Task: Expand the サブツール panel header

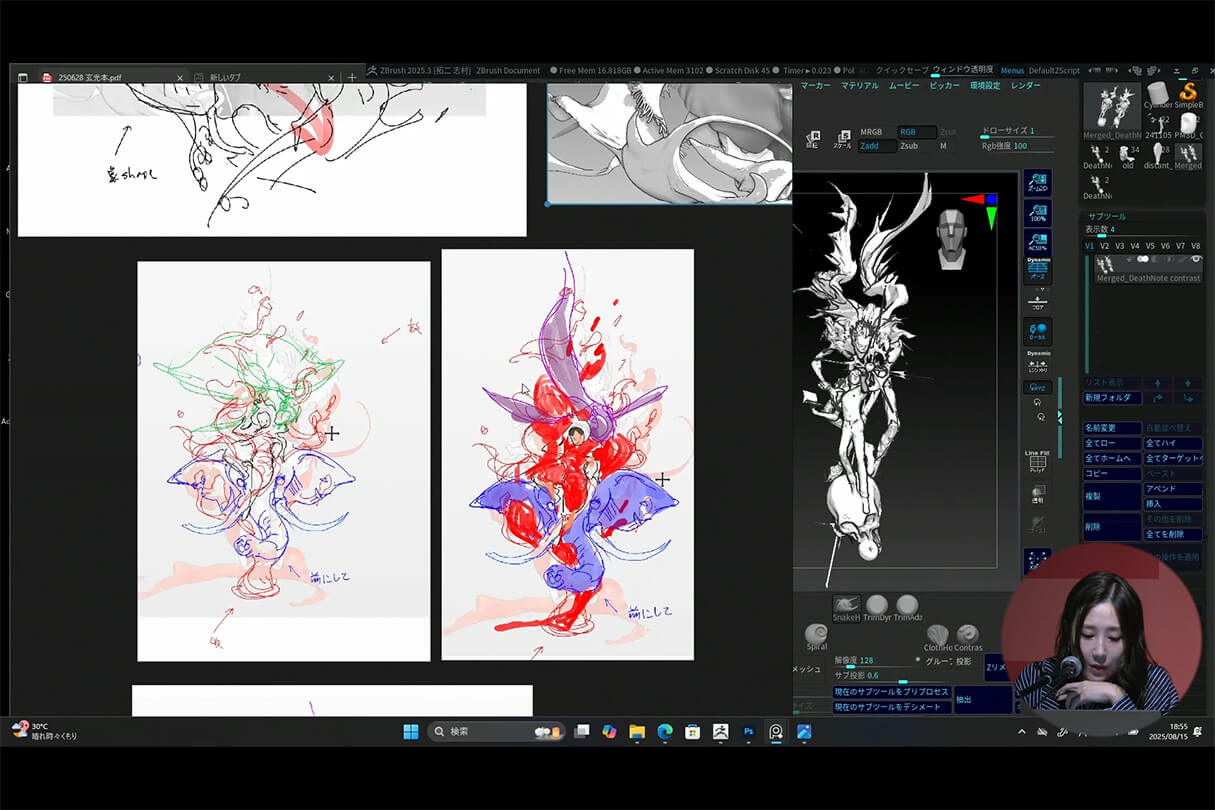Action: [x=1107, y=215]
